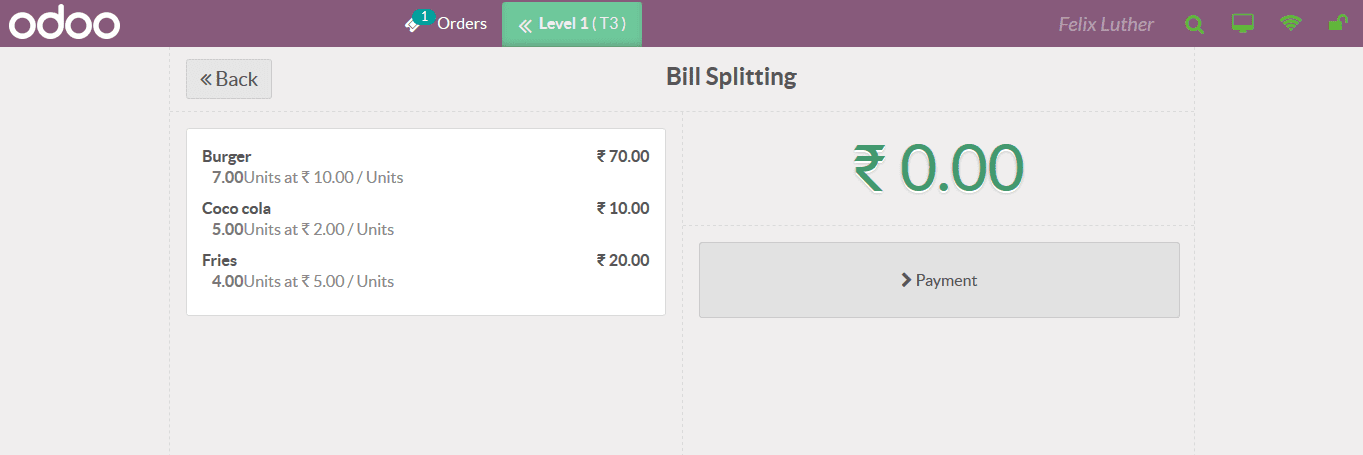
Task: Go back with the Back button
Action: click(229, 79)
